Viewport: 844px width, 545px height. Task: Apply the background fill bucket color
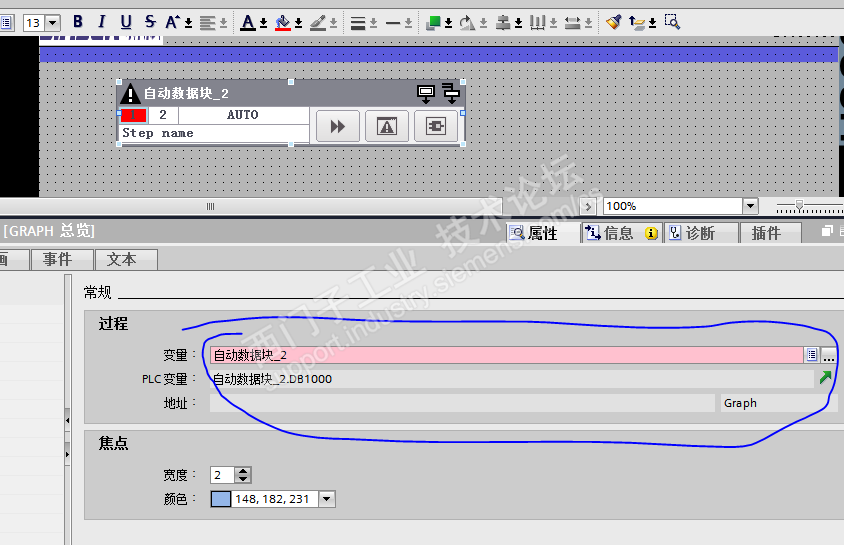click(283, 23)
